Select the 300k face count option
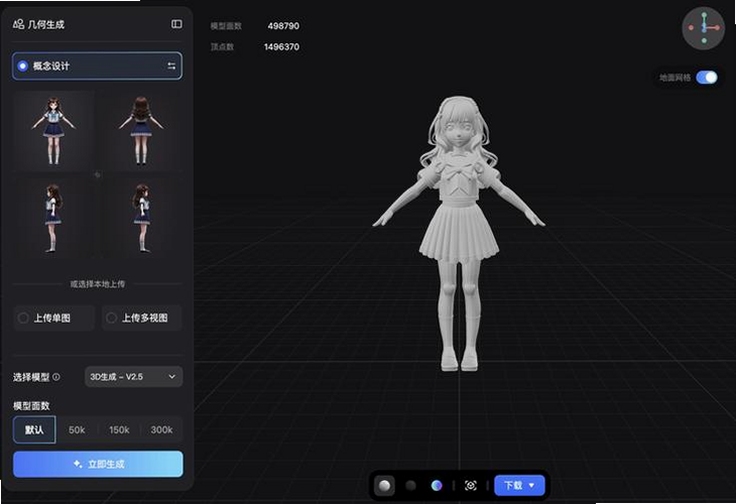This screenshot has width=736, height=504. click(x=161, y=430)
